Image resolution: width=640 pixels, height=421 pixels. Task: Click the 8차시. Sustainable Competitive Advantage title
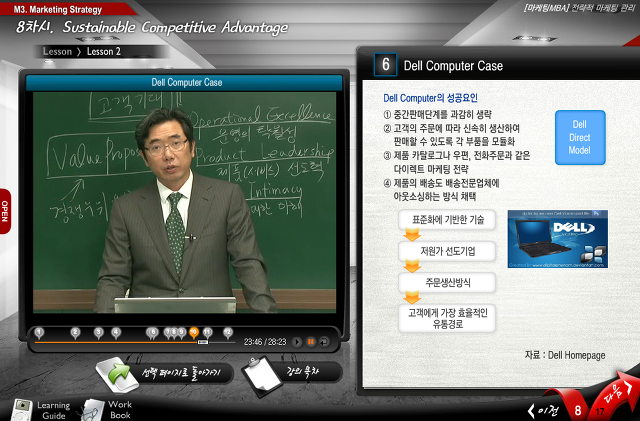coord(152,27)
